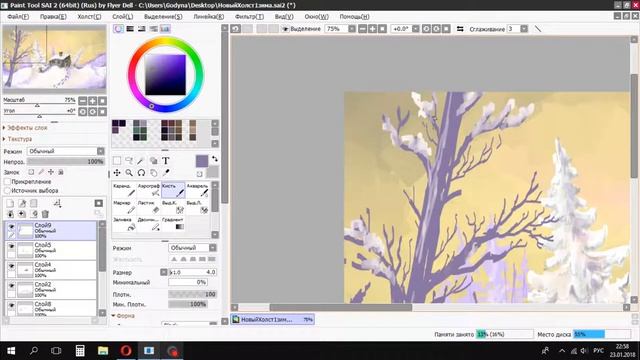Choose the lasso selection tool
This screenshot has height=360, width=640.
(129, 160)
